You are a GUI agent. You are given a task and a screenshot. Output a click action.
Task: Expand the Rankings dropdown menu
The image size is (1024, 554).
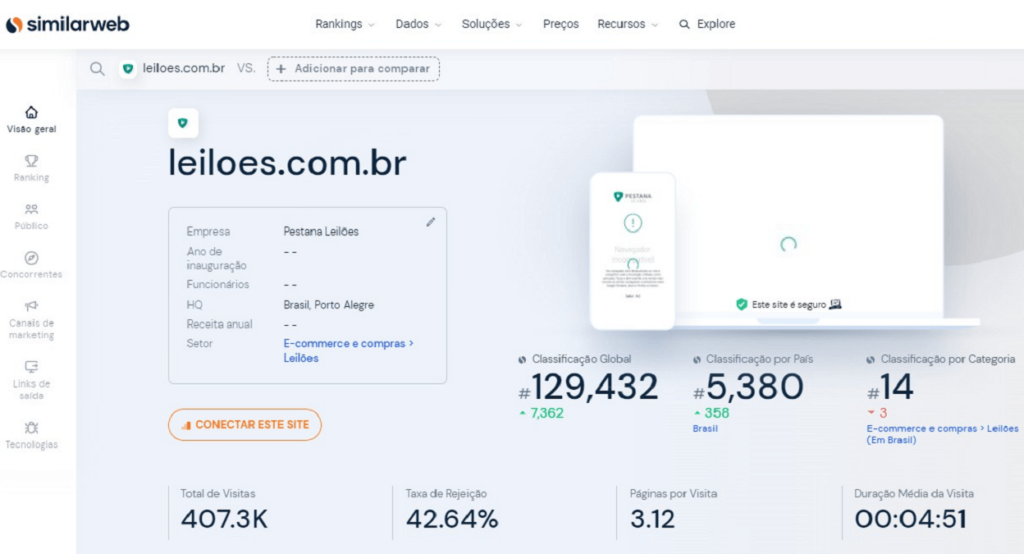[345, 24]
